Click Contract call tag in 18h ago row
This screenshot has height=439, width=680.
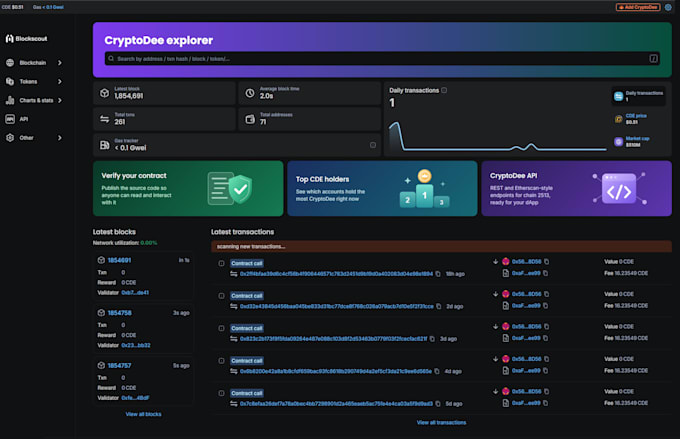tap(247, 263)
